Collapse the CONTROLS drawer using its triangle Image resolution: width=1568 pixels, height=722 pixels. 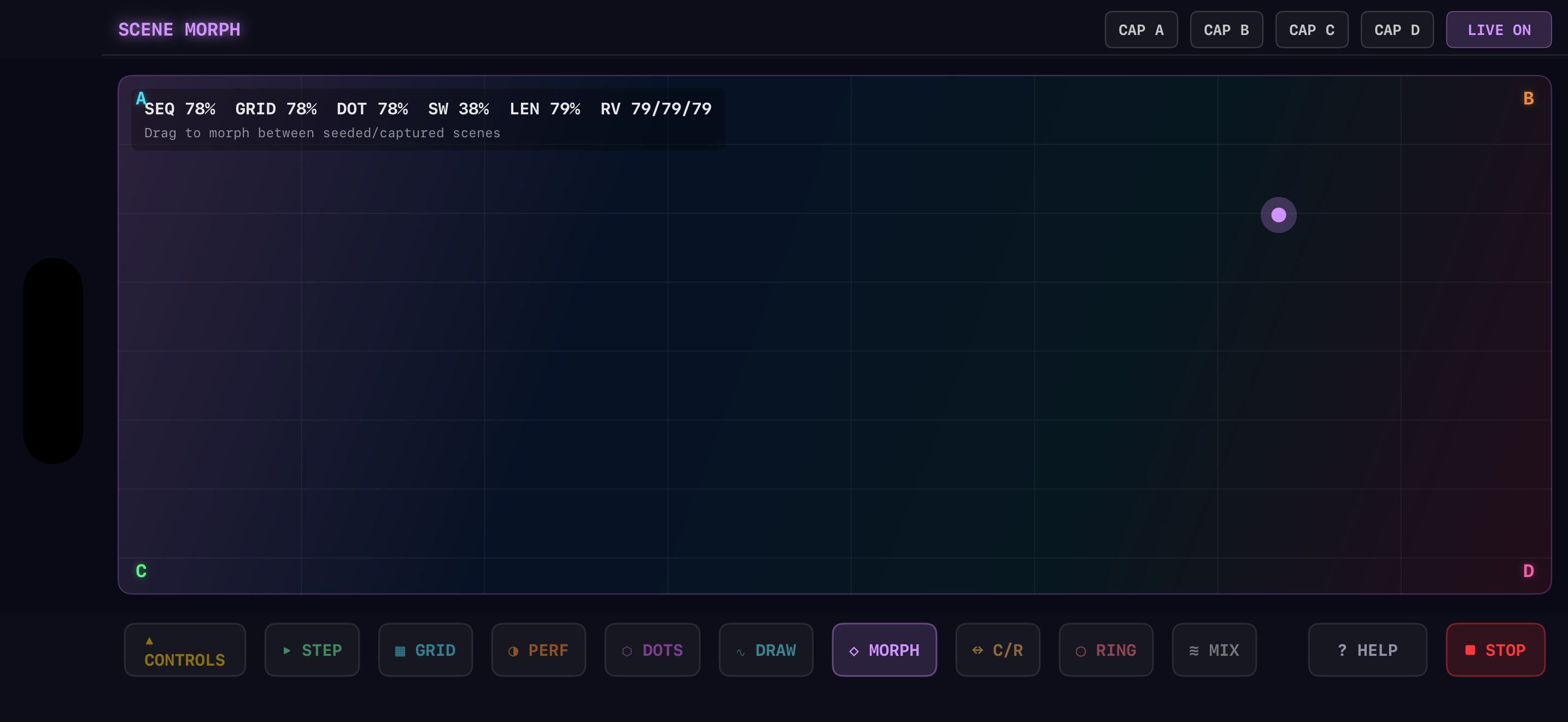(149, 641)
